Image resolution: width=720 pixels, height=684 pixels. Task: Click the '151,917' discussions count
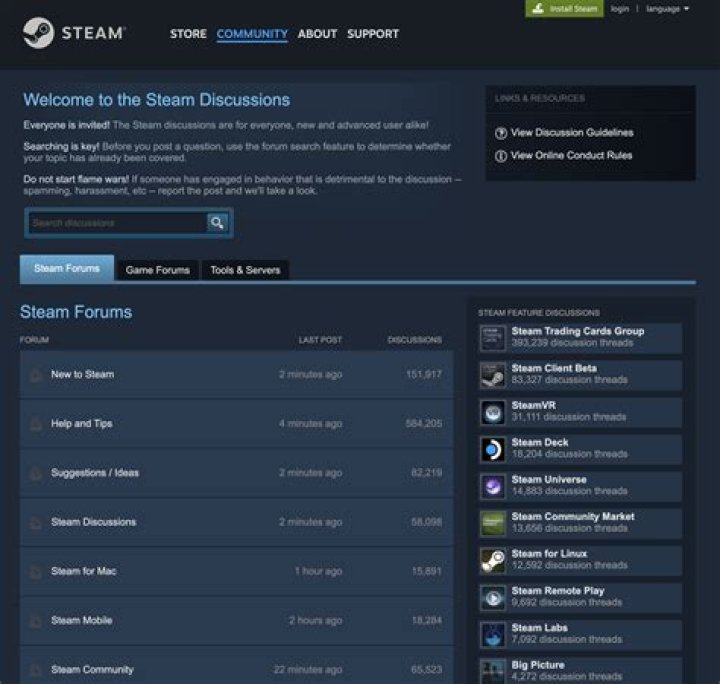click(424, 375)
